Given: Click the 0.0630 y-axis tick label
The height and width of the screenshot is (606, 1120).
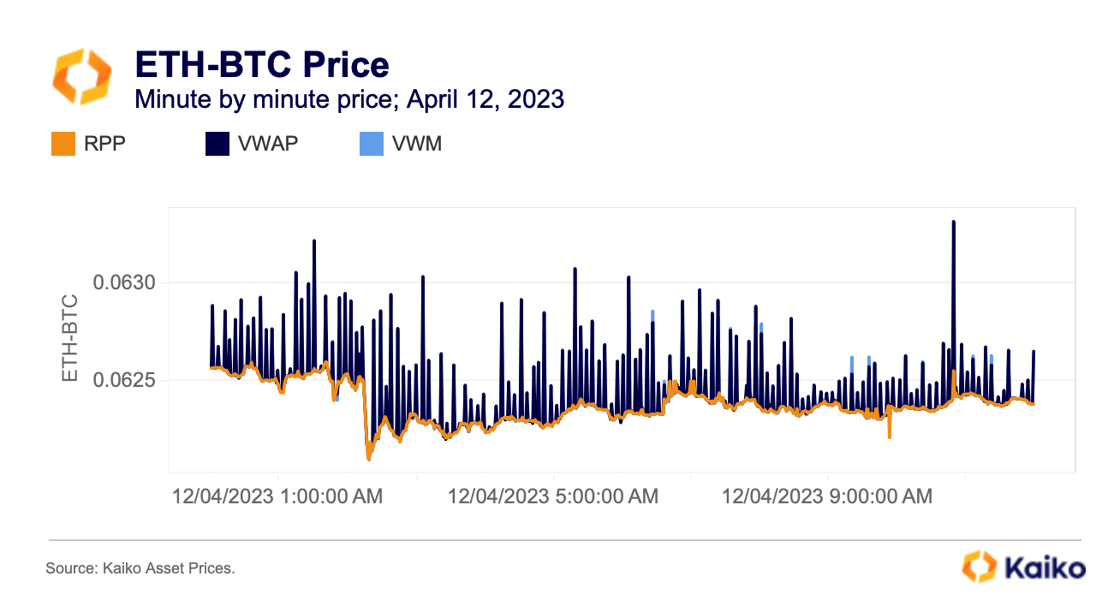Looking at the screenshot, I should [x=125, y=283].
